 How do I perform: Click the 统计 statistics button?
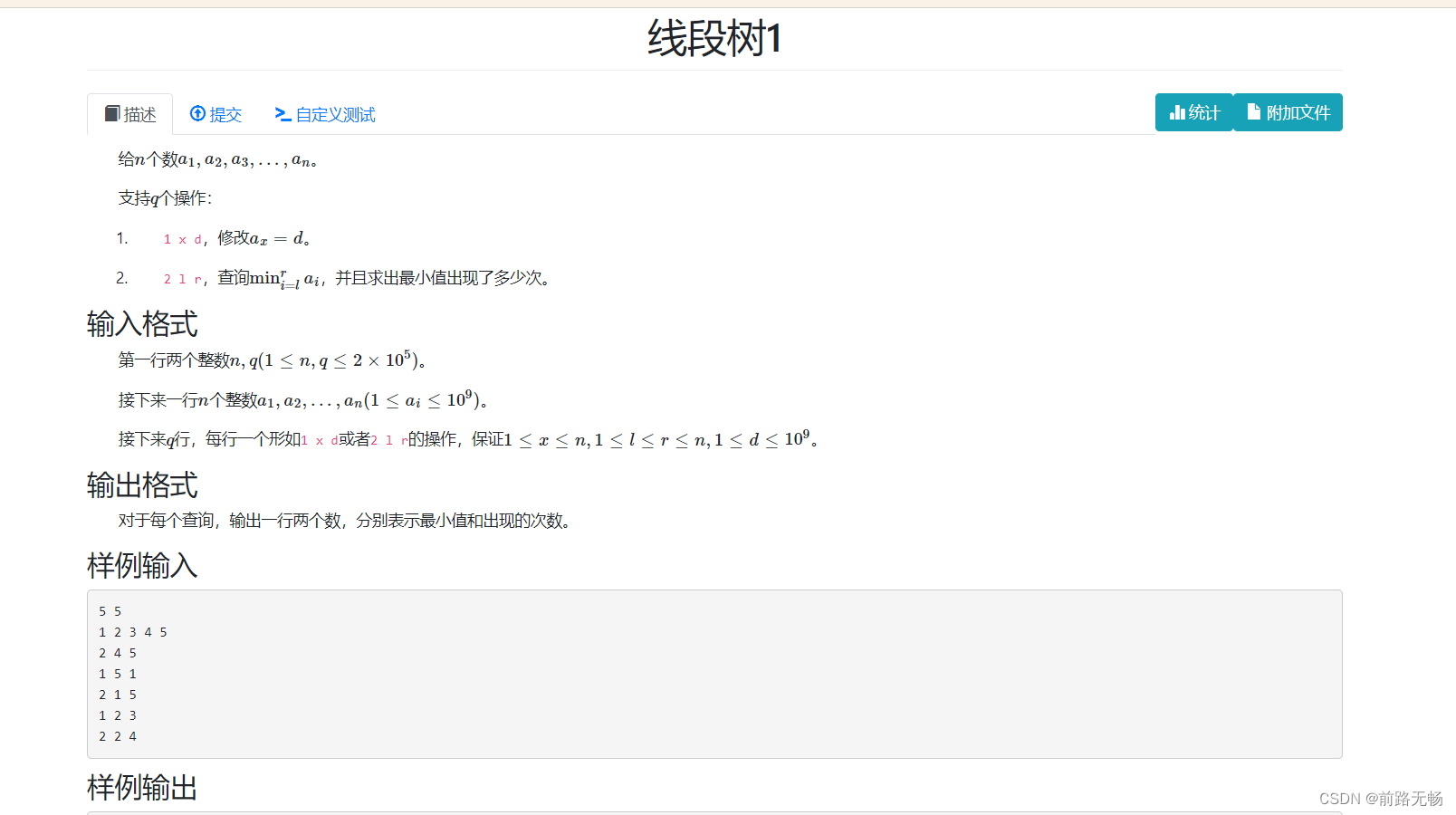[x=1194, y=112]
